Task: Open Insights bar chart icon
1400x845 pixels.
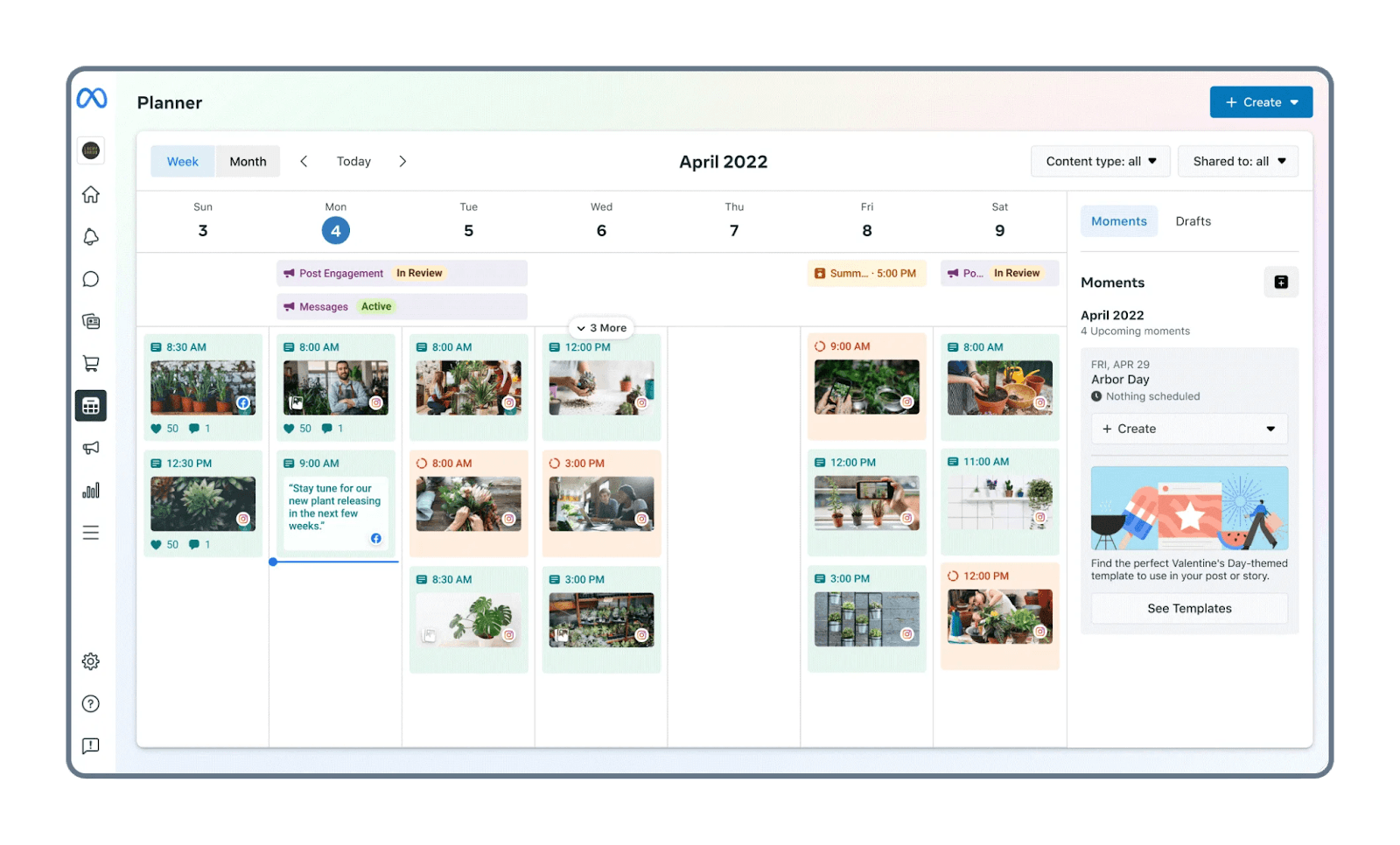Action: (91, 490)
